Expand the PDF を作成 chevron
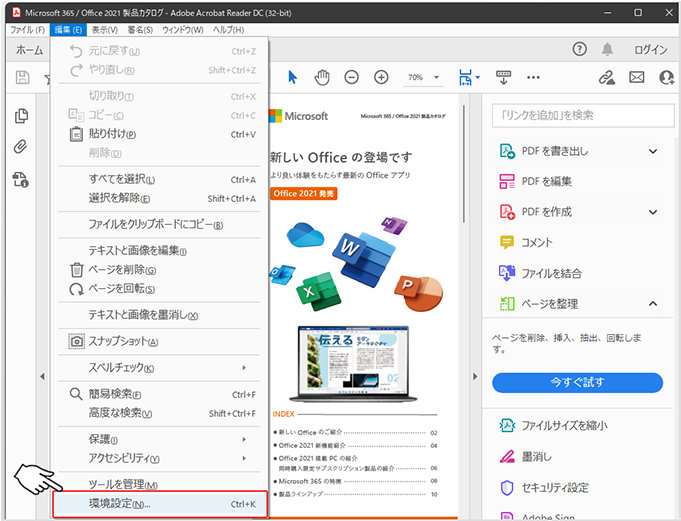The height and width of the screenshot is (521, 681). pos(653,212)
